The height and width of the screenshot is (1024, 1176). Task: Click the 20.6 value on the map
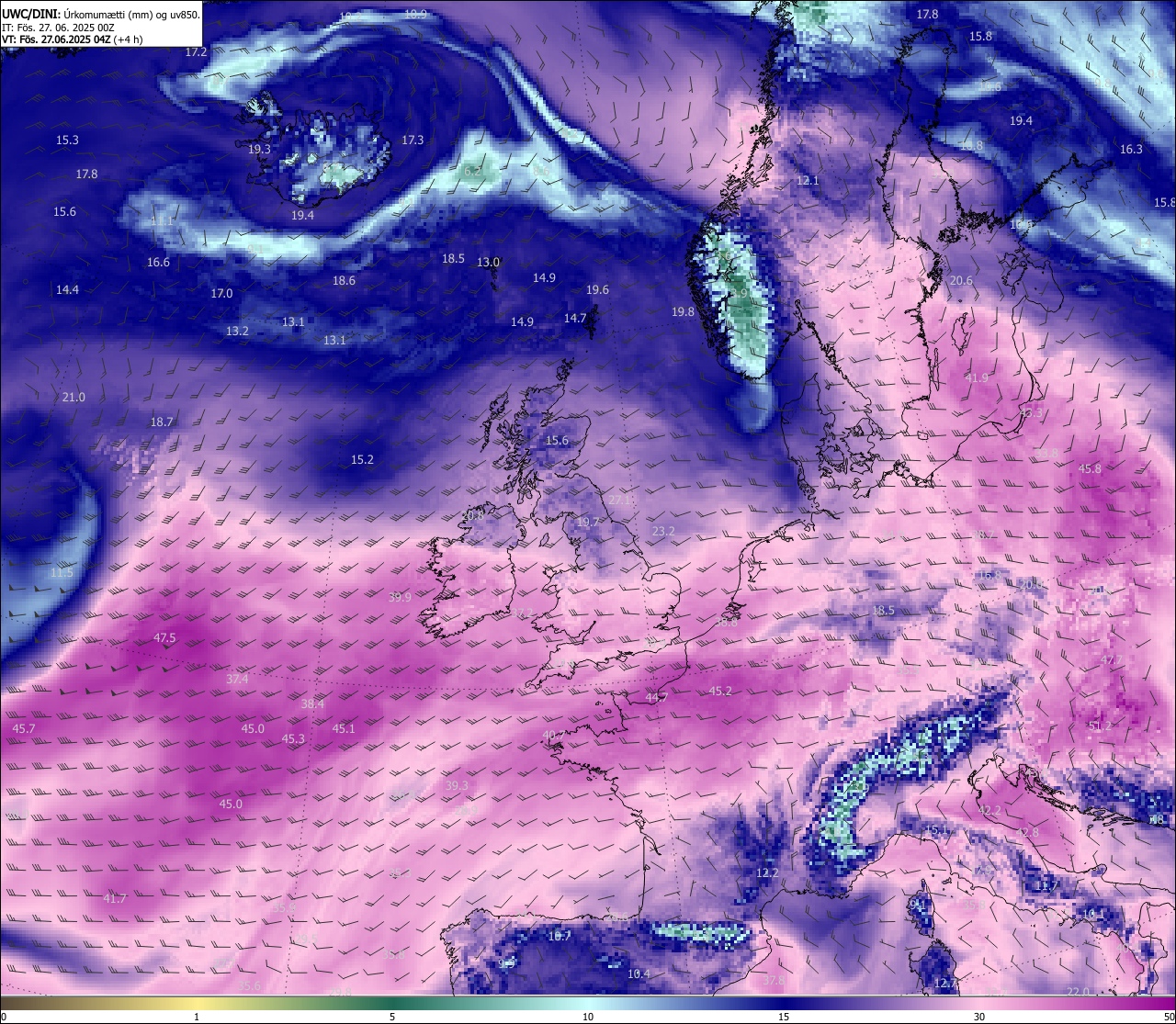(961, 281)
